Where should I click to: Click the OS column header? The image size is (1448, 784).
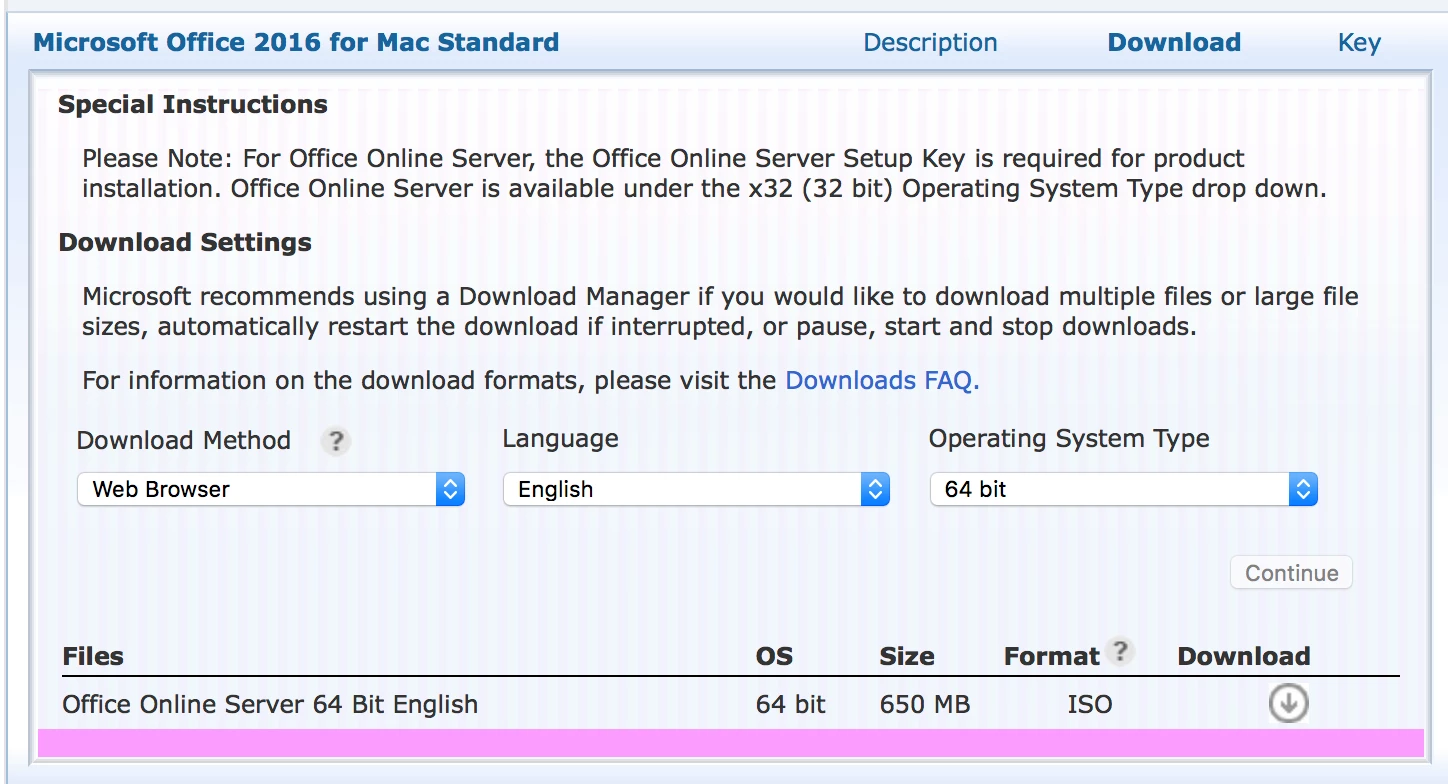coord(774,656)
